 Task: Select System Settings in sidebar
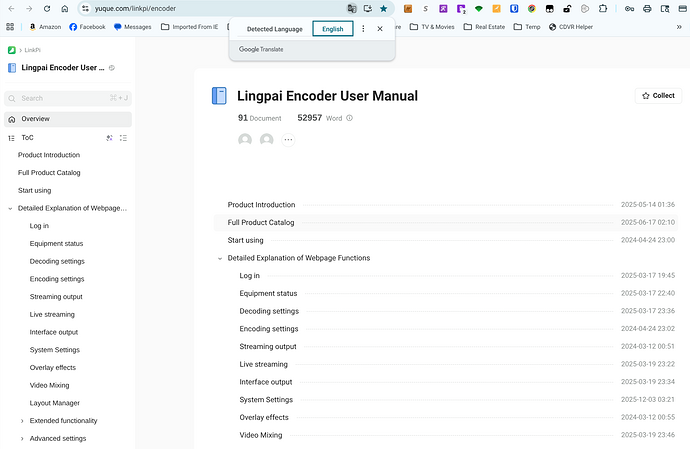click(55, 350)
